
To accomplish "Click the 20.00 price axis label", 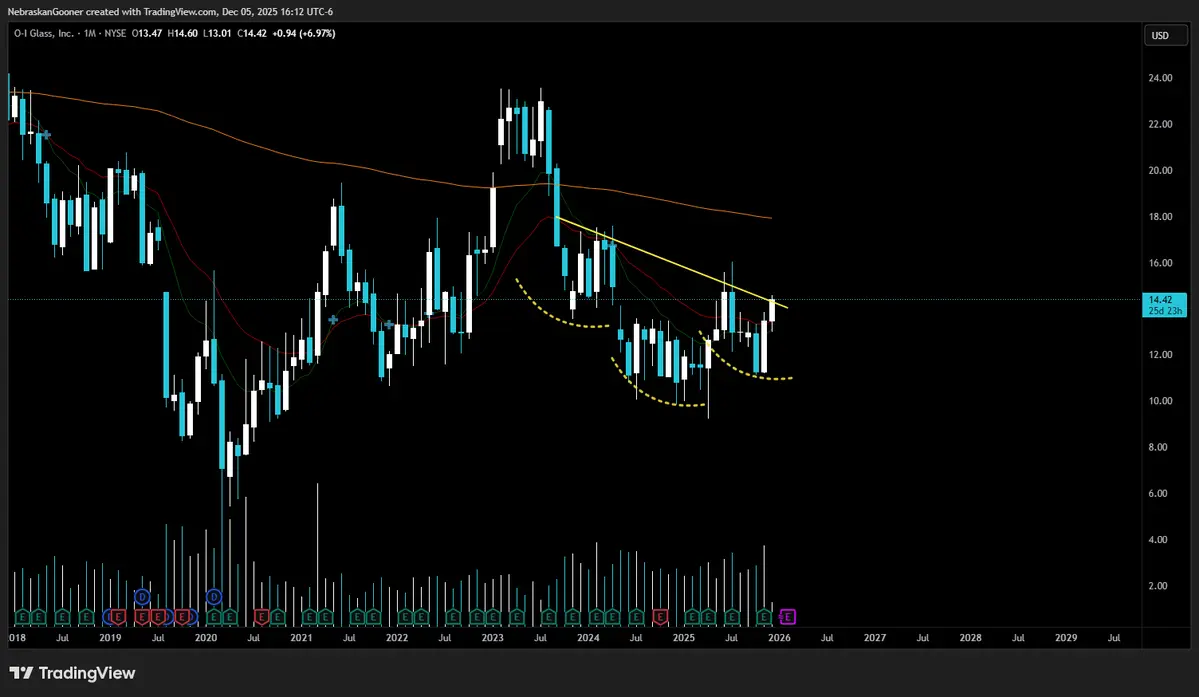I will [1160, 170].
